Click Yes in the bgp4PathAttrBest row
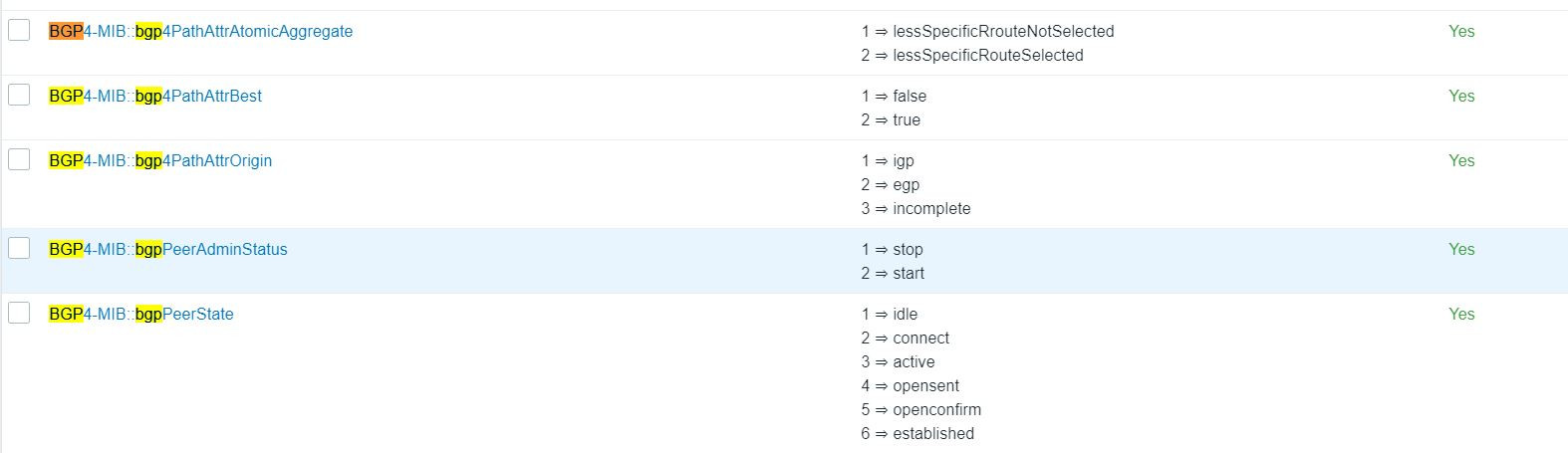The image size is (1568, 453). [x=1461, y=96]
